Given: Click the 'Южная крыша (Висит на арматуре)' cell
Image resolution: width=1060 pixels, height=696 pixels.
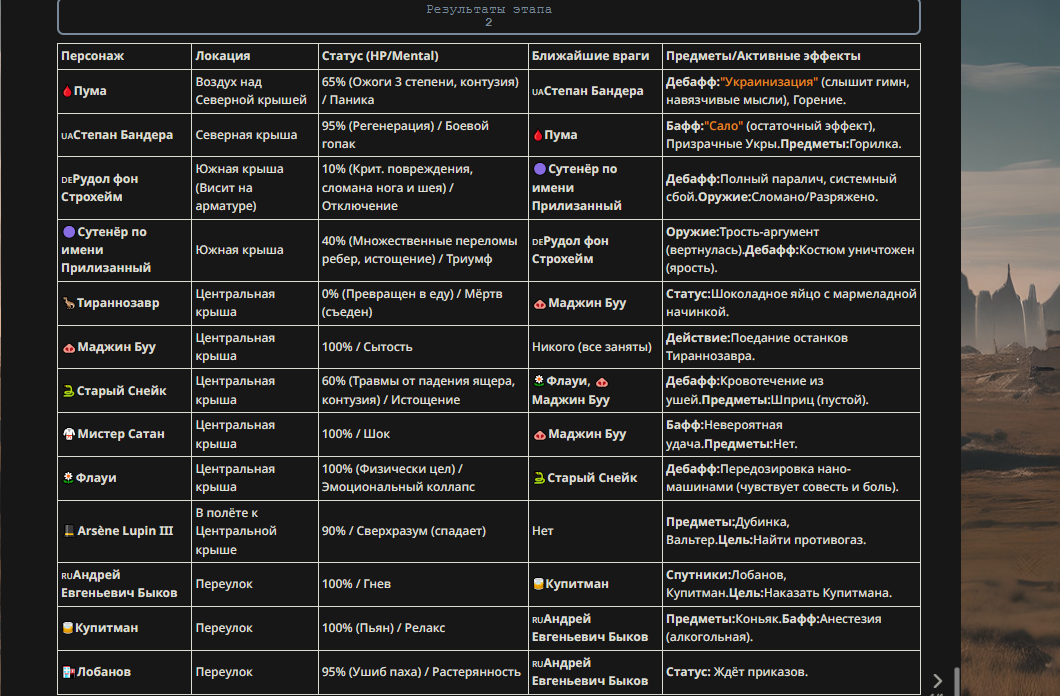Looking at the screenshot, I should click(255, 188).
